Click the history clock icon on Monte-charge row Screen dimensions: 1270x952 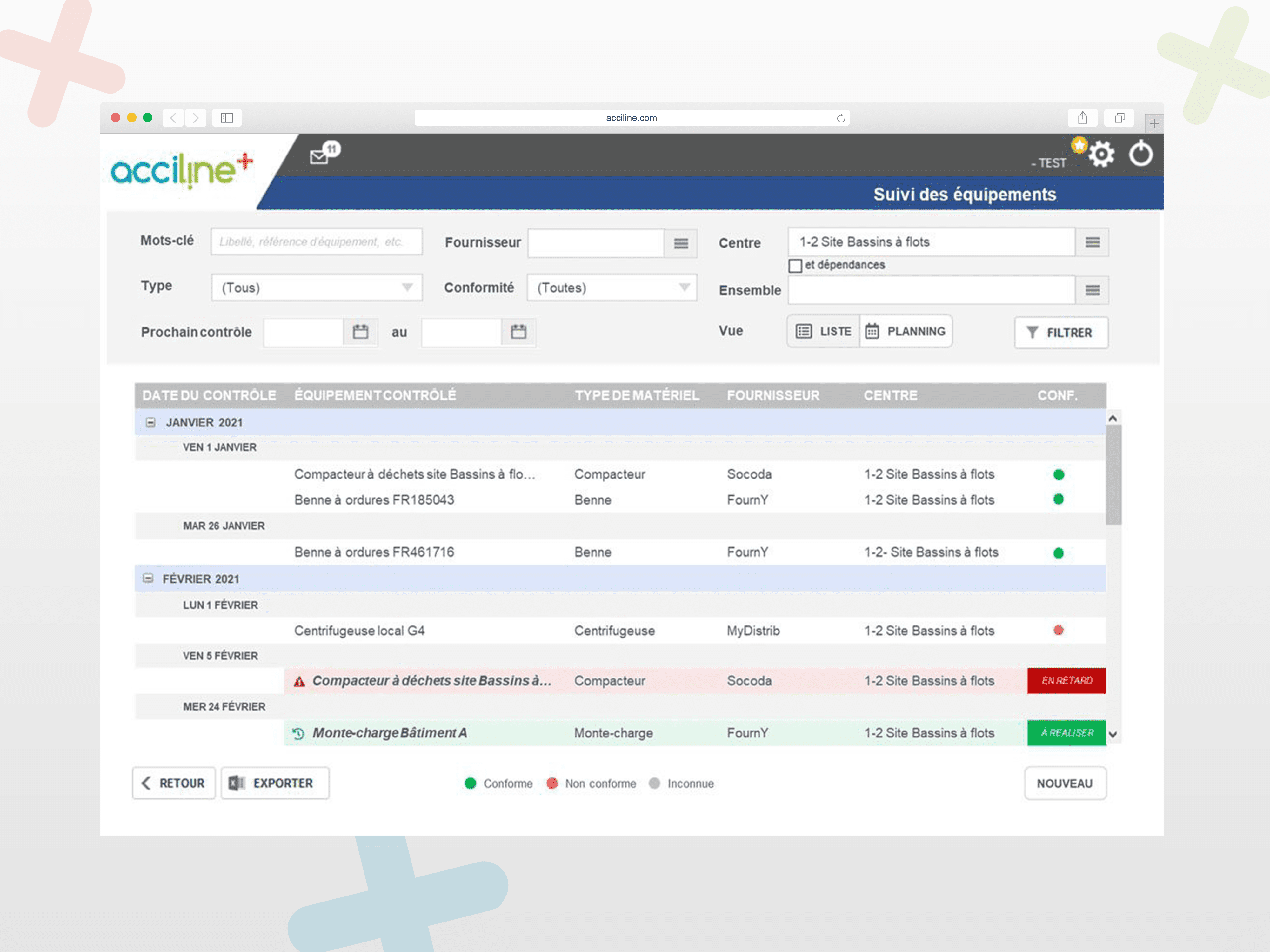(x=298, y=733)
